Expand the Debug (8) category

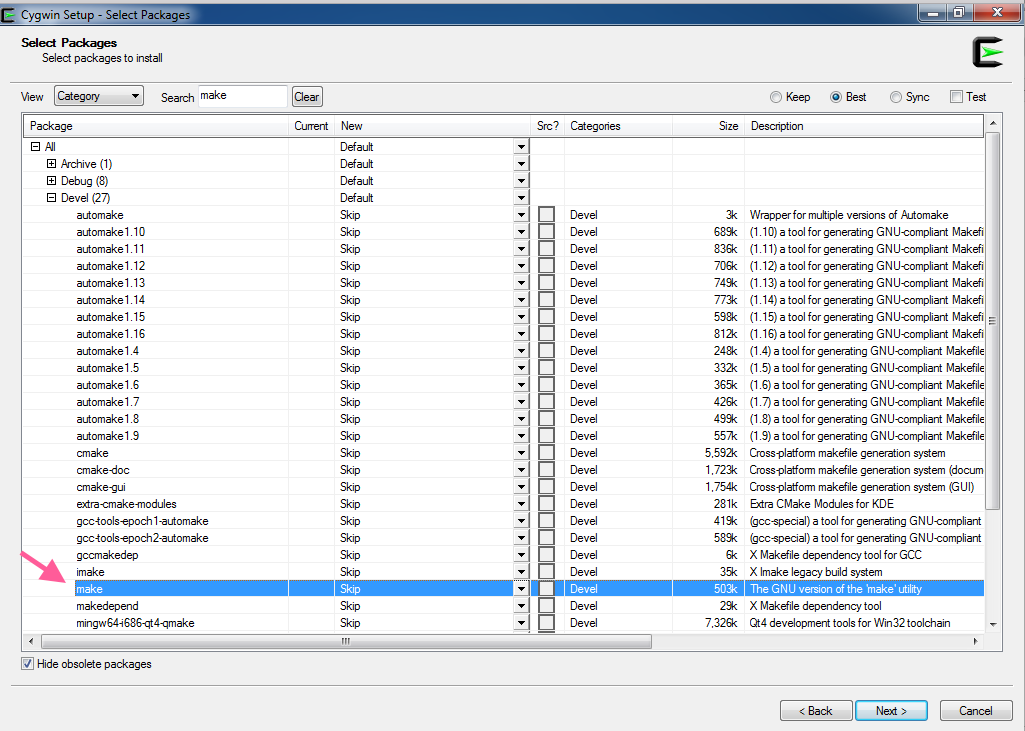coord(52,180)
